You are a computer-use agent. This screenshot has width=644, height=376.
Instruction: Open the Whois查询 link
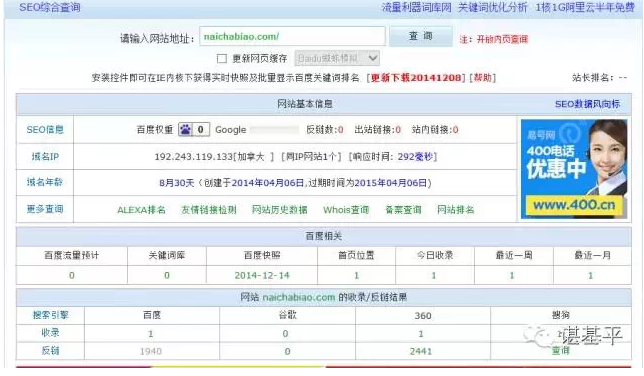[x=346, y=210]
